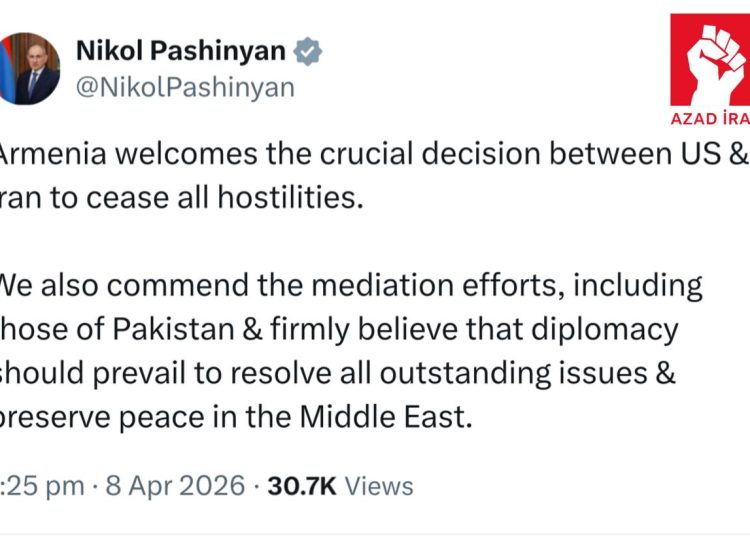Click the Views label beside the count
Image resolution: width=750 pixels, height=536 pixels.
[x=380, y=486]
